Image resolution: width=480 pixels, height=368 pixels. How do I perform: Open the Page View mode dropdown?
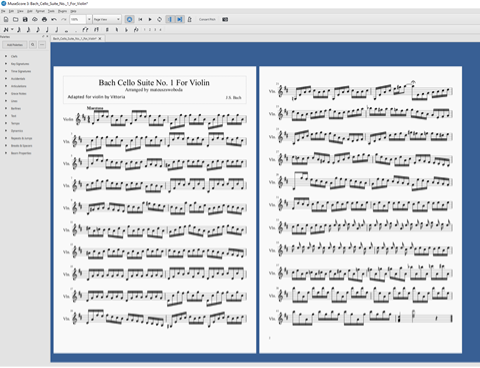pos(107,19)
